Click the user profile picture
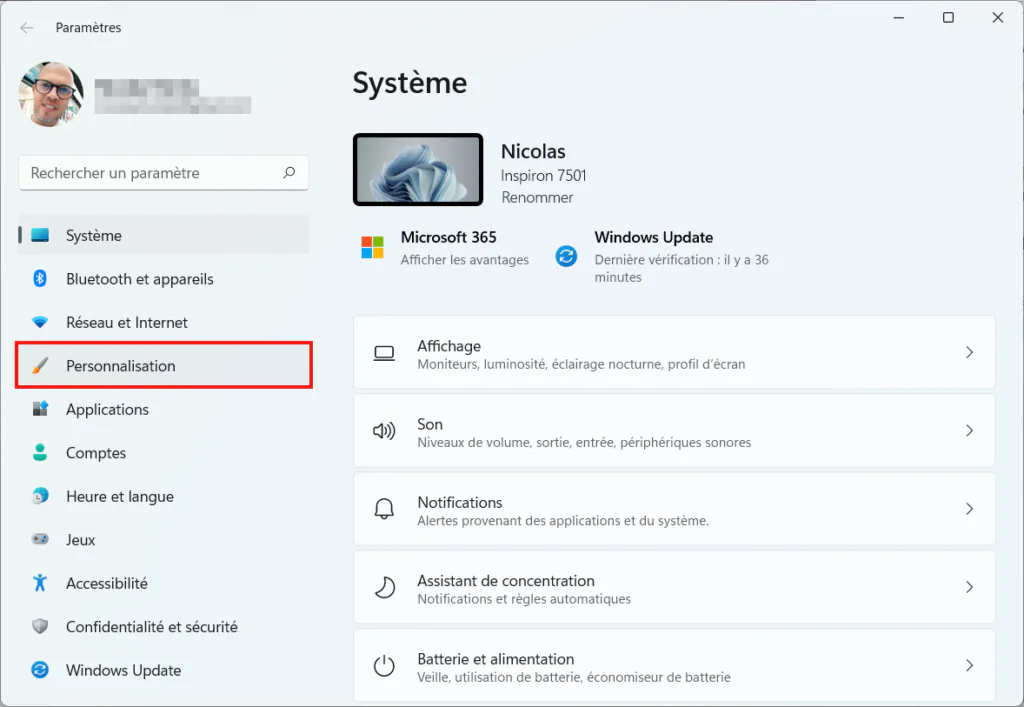The width and height of the screenshot is (1024, 707). click(51, 94)
